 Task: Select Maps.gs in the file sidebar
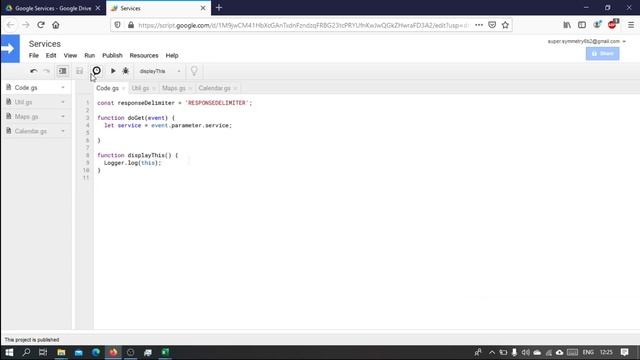coord(26,117)
